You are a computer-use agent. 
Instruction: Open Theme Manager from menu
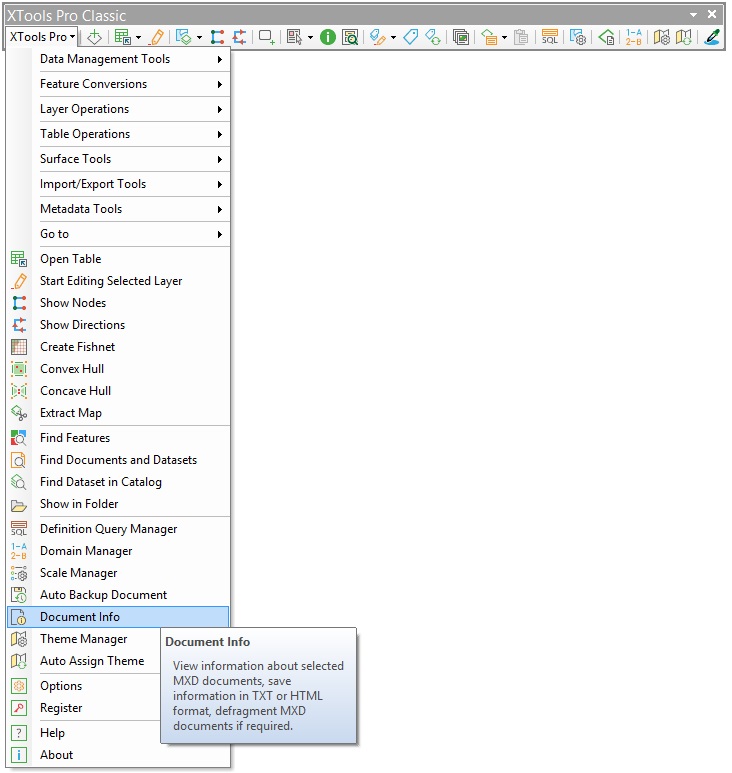tap(84, 639)
